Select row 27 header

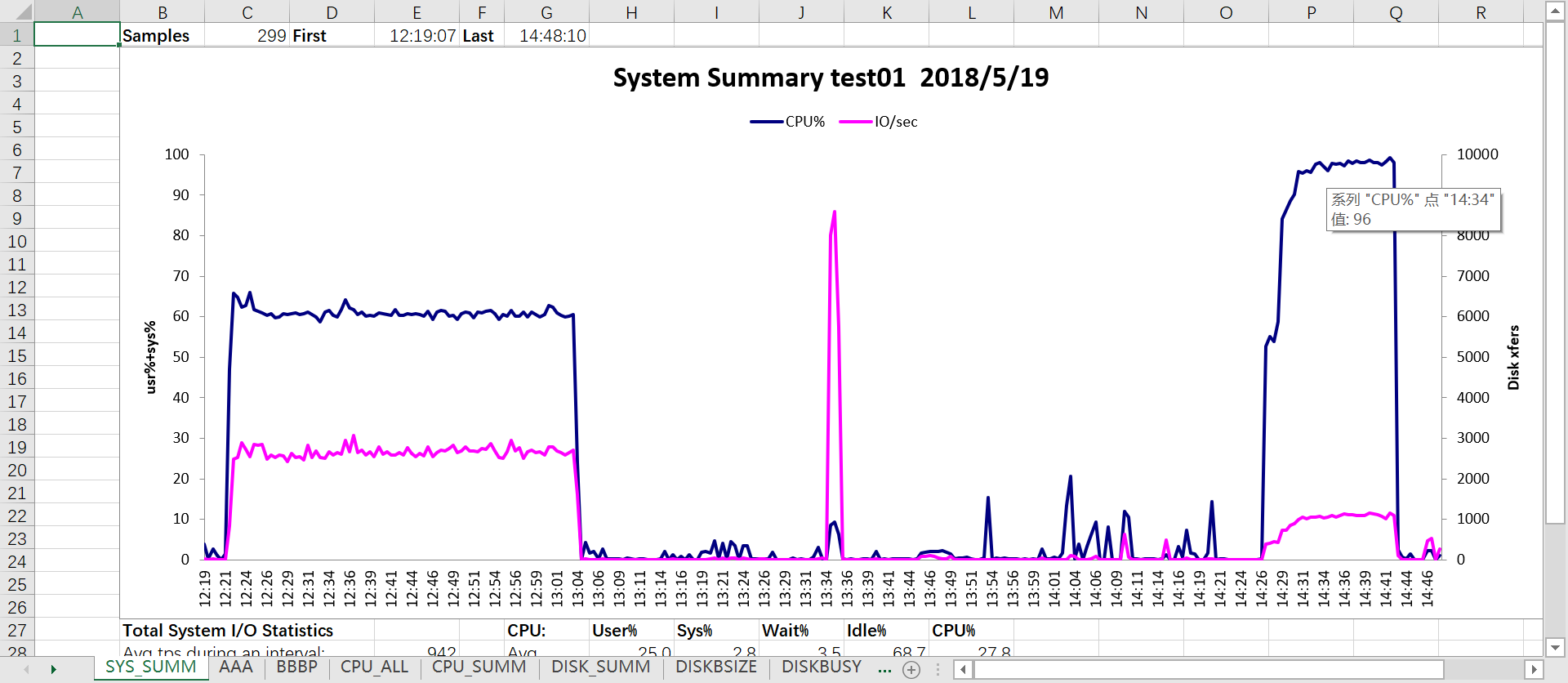coord(16,630)
